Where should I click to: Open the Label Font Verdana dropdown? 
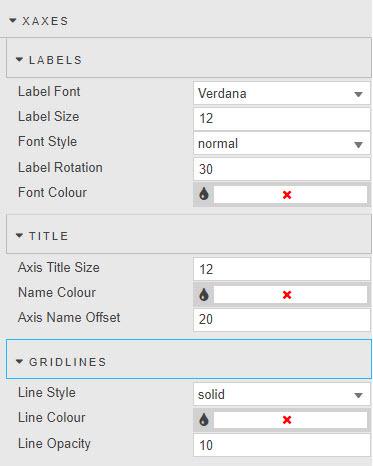click(x=282, y=94)
